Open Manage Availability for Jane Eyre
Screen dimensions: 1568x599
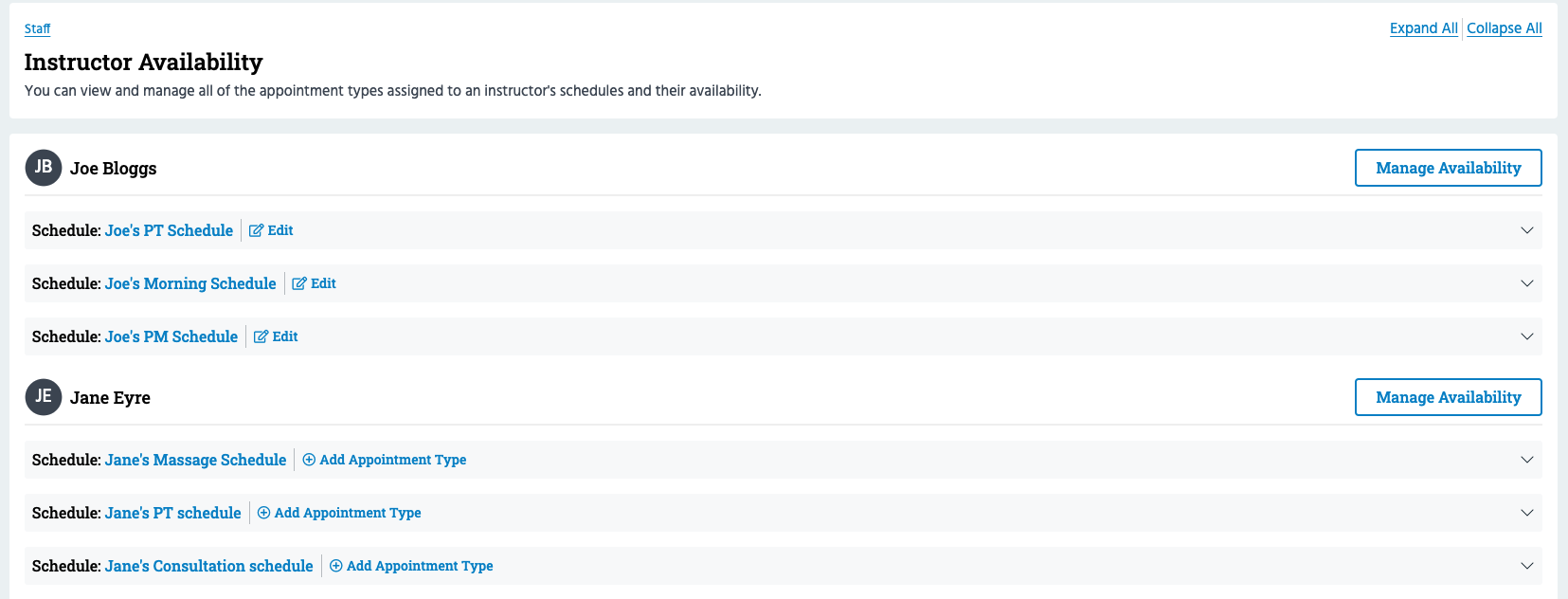tap(1448, 397)
